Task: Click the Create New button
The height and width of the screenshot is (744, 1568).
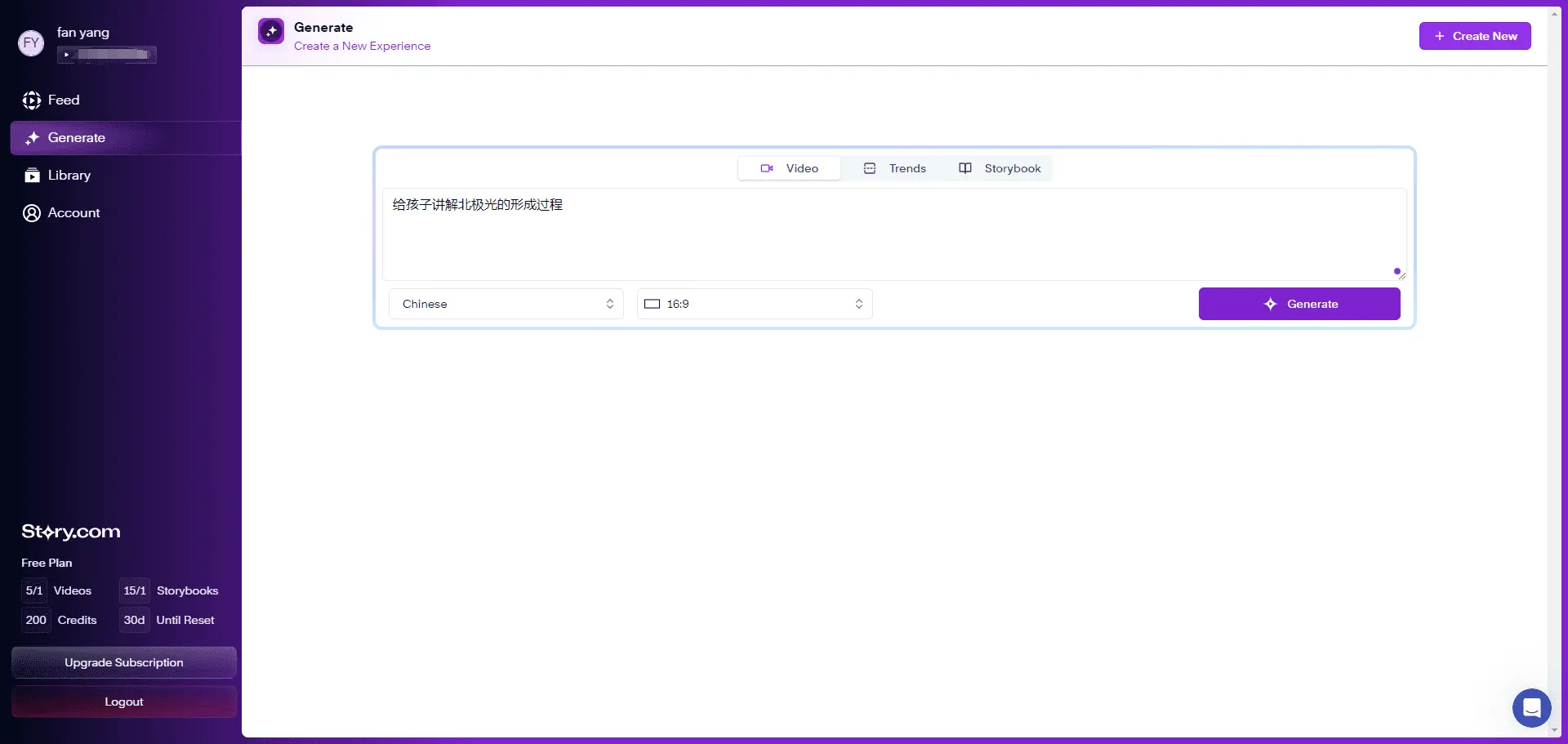Action: tap(1475, 36)
